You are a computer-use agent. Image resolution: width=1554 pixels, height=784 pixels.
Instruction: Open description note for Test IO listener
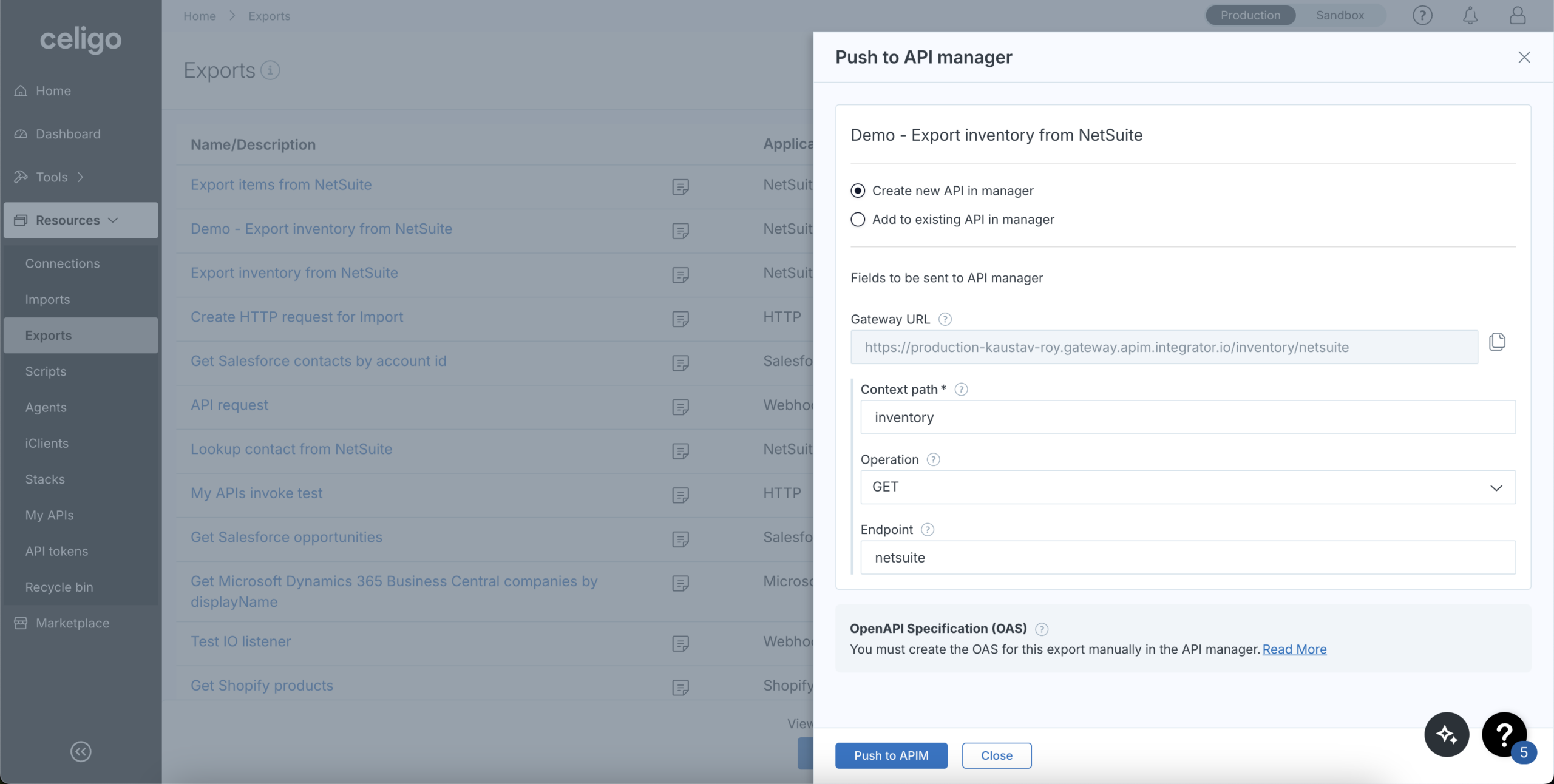click(680, 643)
